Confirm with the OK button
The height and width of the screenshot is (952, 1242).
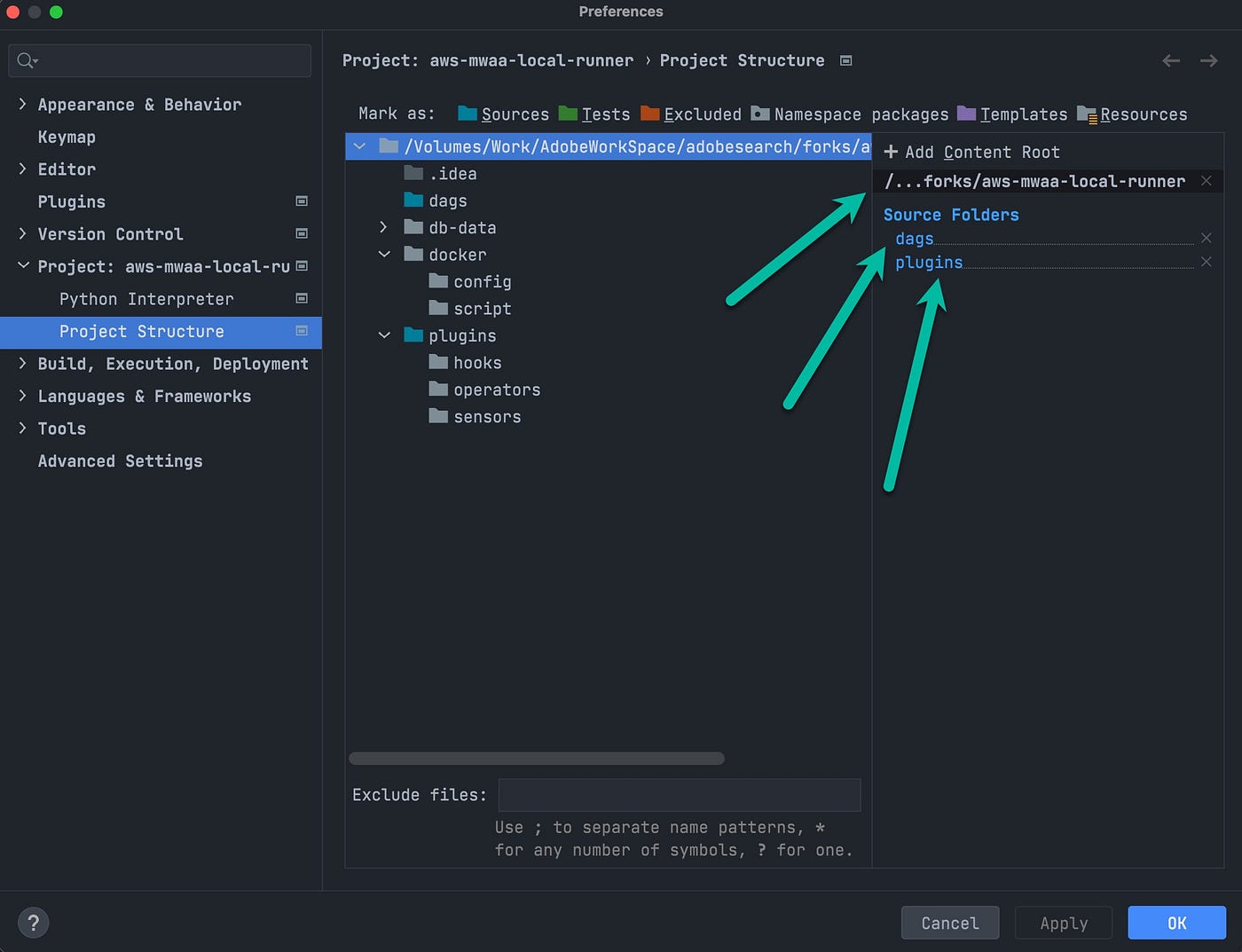[1177, 923]
